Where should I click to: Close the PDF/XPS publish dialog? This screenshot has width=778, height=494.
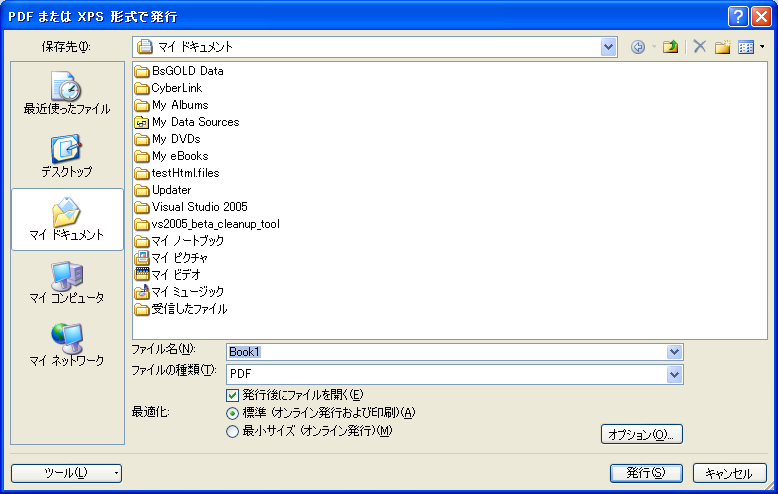(x=761, y=16)
